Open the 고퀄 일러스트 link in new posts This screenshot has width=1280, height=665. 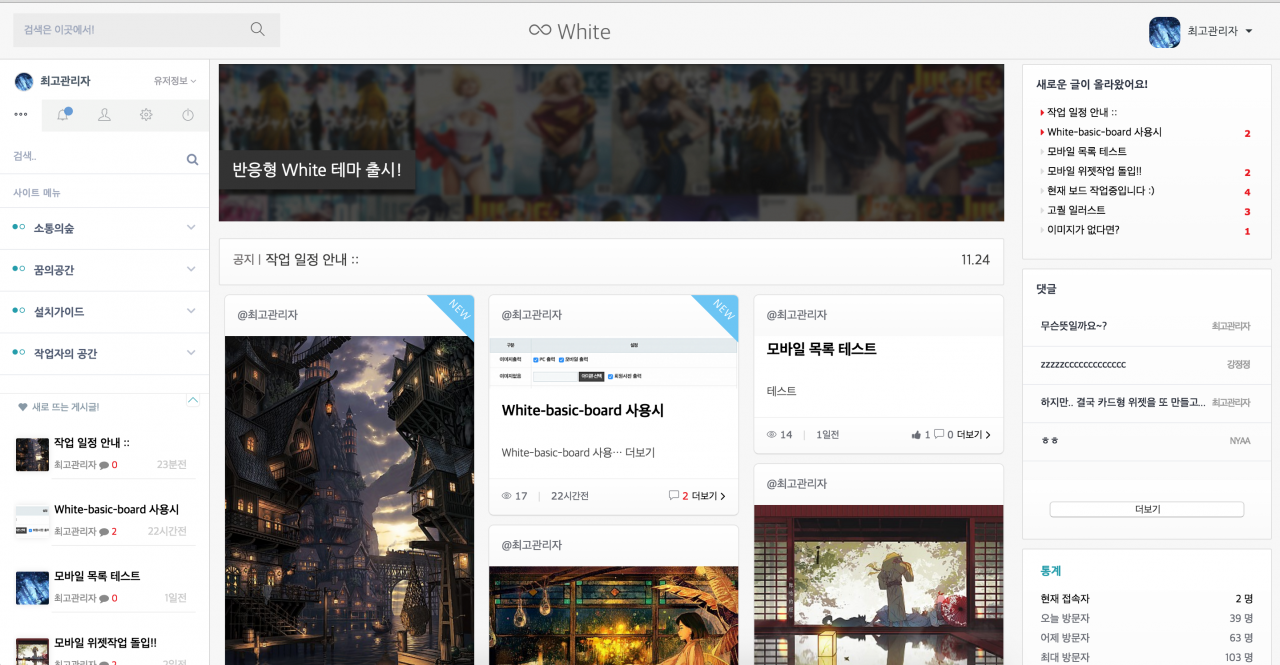pos(1076,211)
